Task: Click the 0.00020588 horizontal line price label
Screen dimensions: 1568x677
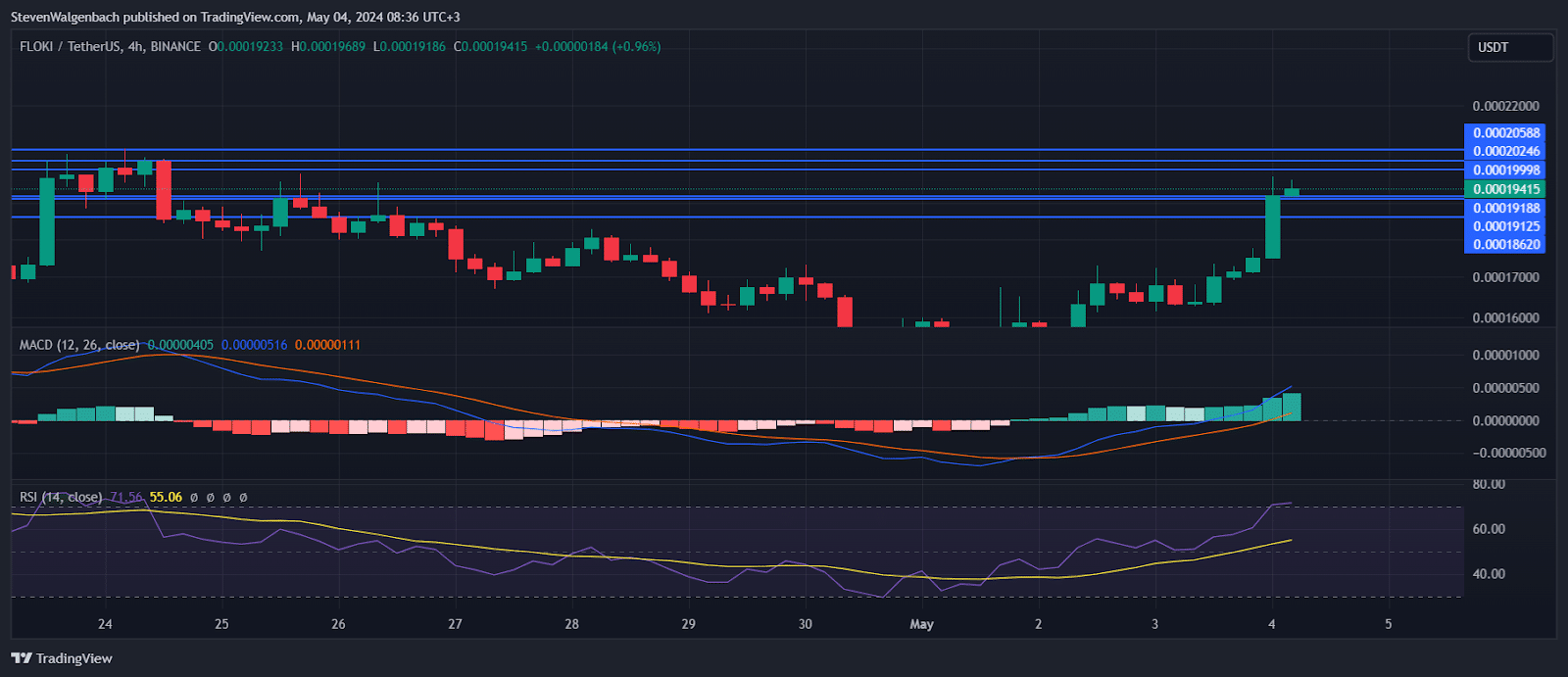Action: click(x=1506, y=132)
